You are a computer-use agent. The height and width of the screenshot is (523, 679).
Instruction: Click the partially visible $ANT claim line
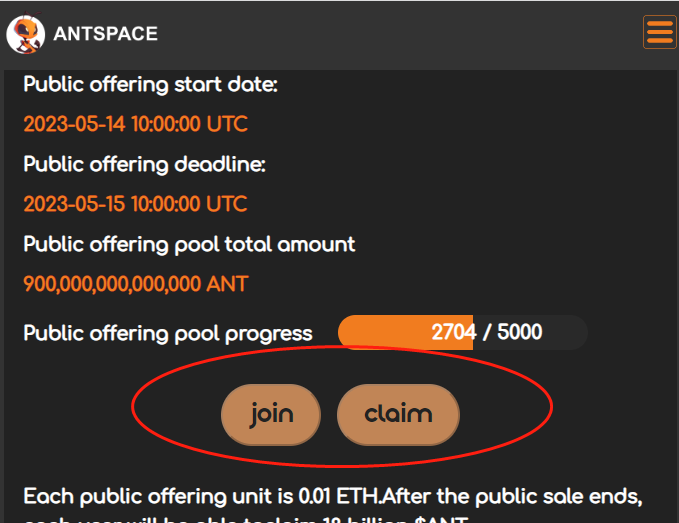pyautogui.click(x=246, y=519)
